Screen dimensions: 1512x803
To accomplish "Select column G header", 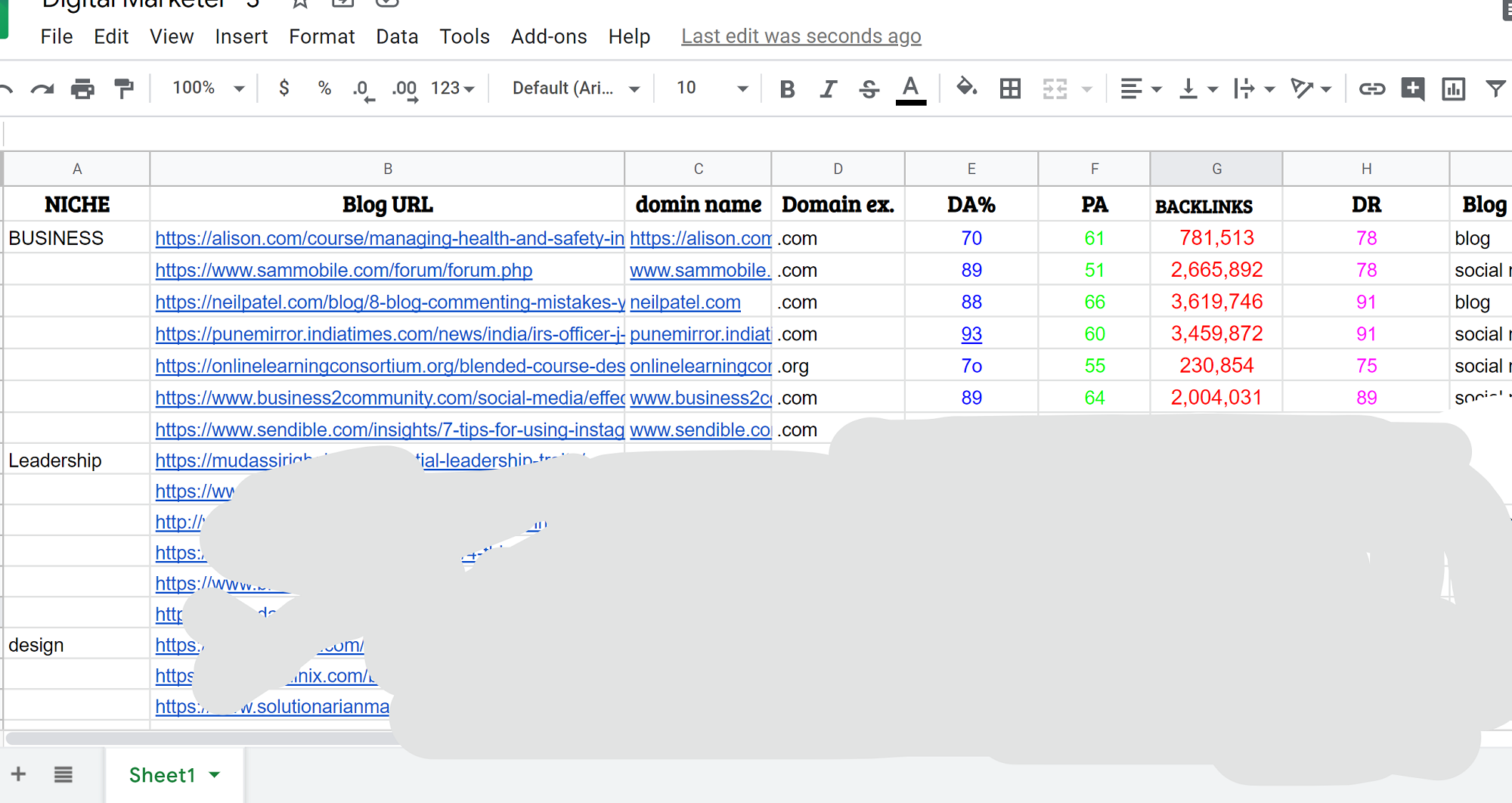I will [1216, 168].
